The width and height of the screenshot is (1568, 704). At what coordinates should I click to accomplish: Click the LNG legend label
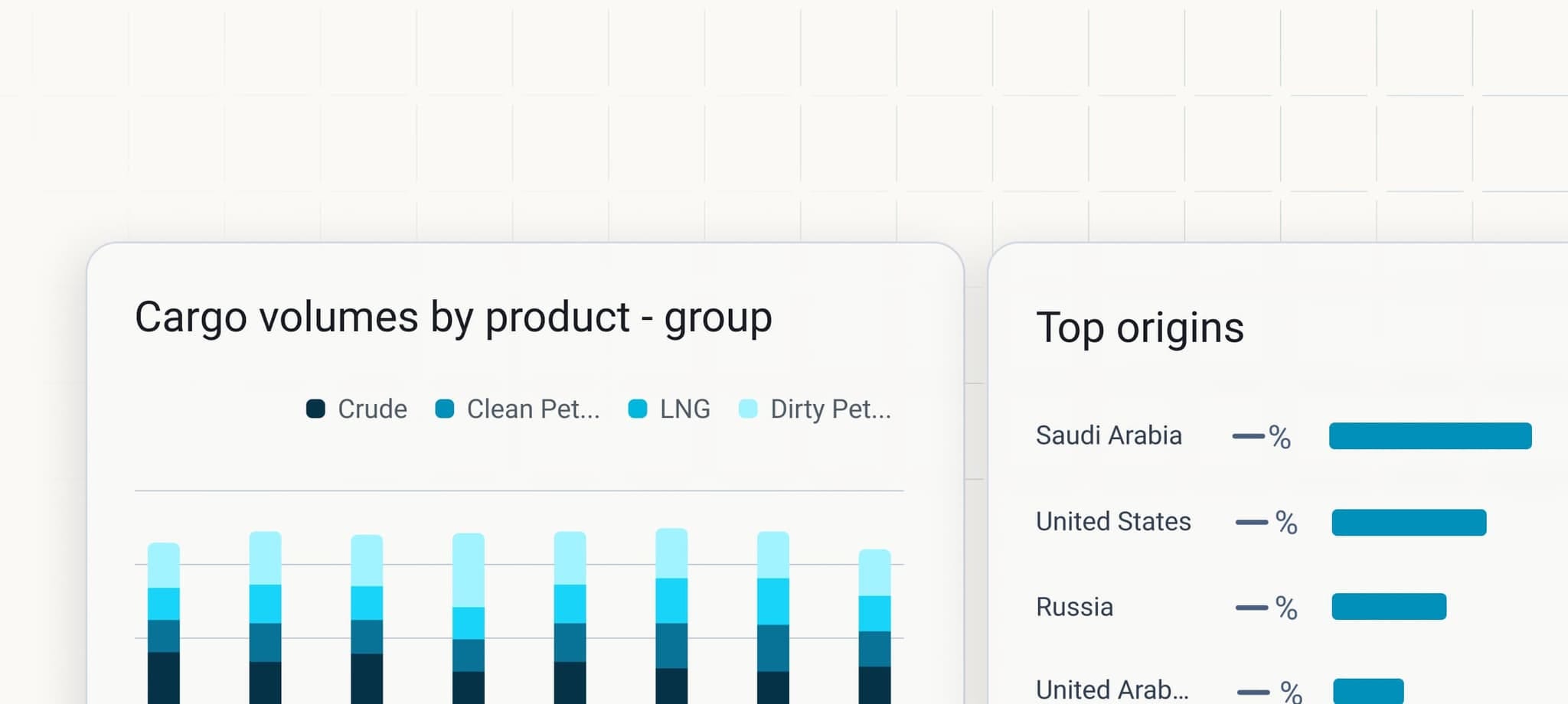click(685, 409)
